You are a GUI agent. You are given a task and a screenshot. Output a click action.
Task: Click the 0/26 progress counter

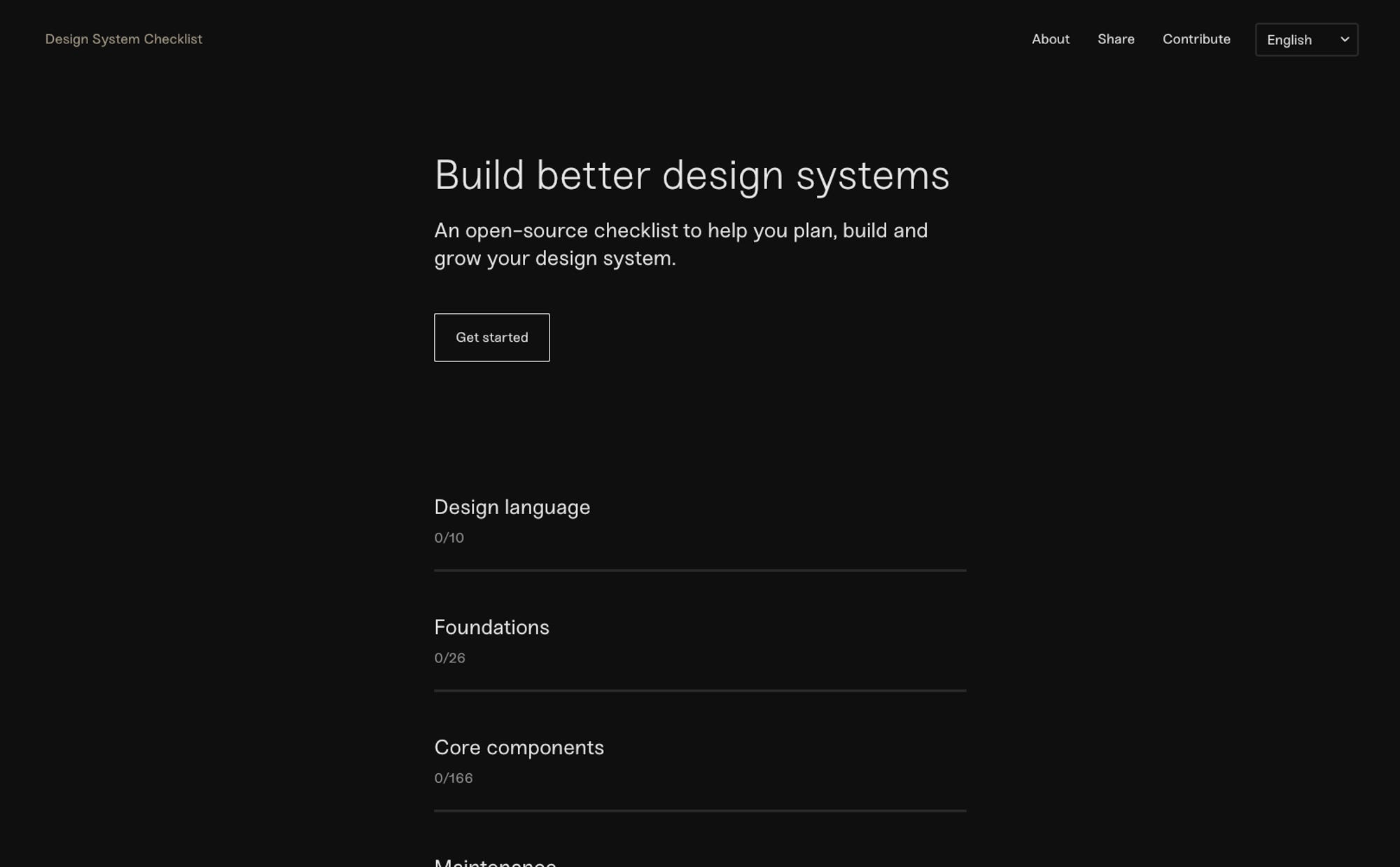(449, 658)
